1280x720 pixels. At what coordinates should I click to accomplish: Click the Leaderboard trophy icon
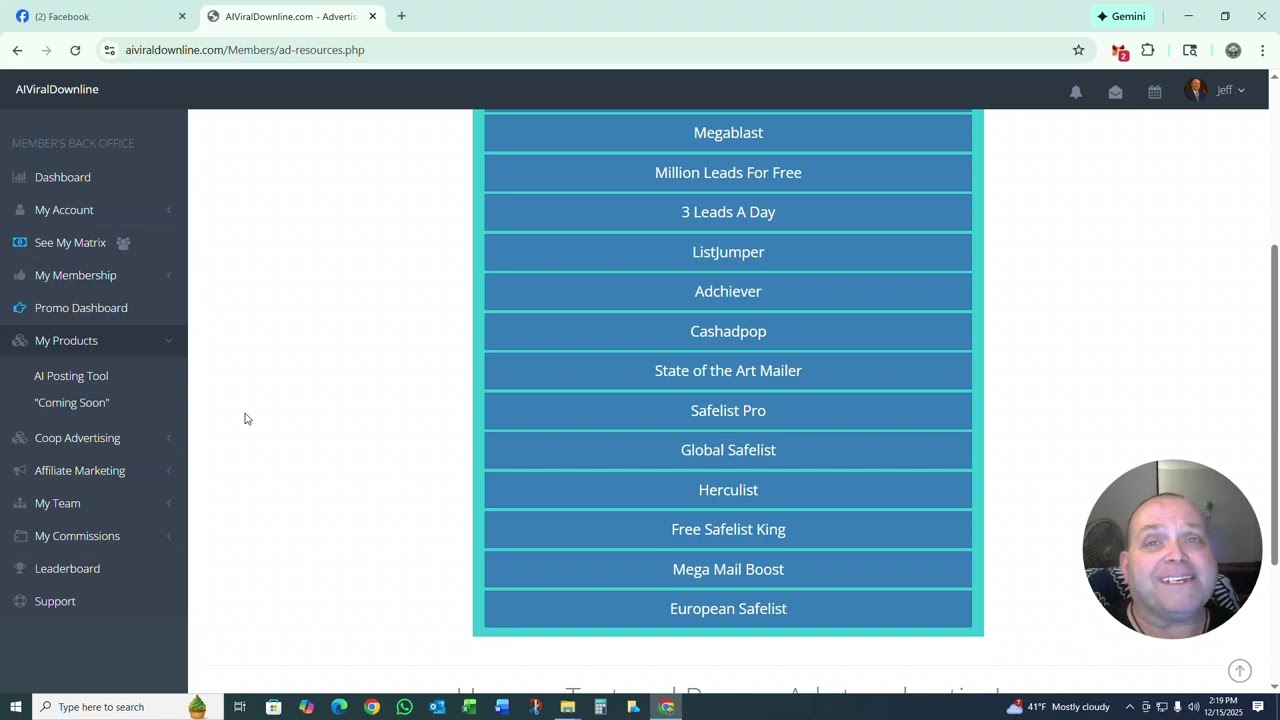coord(19,569)
